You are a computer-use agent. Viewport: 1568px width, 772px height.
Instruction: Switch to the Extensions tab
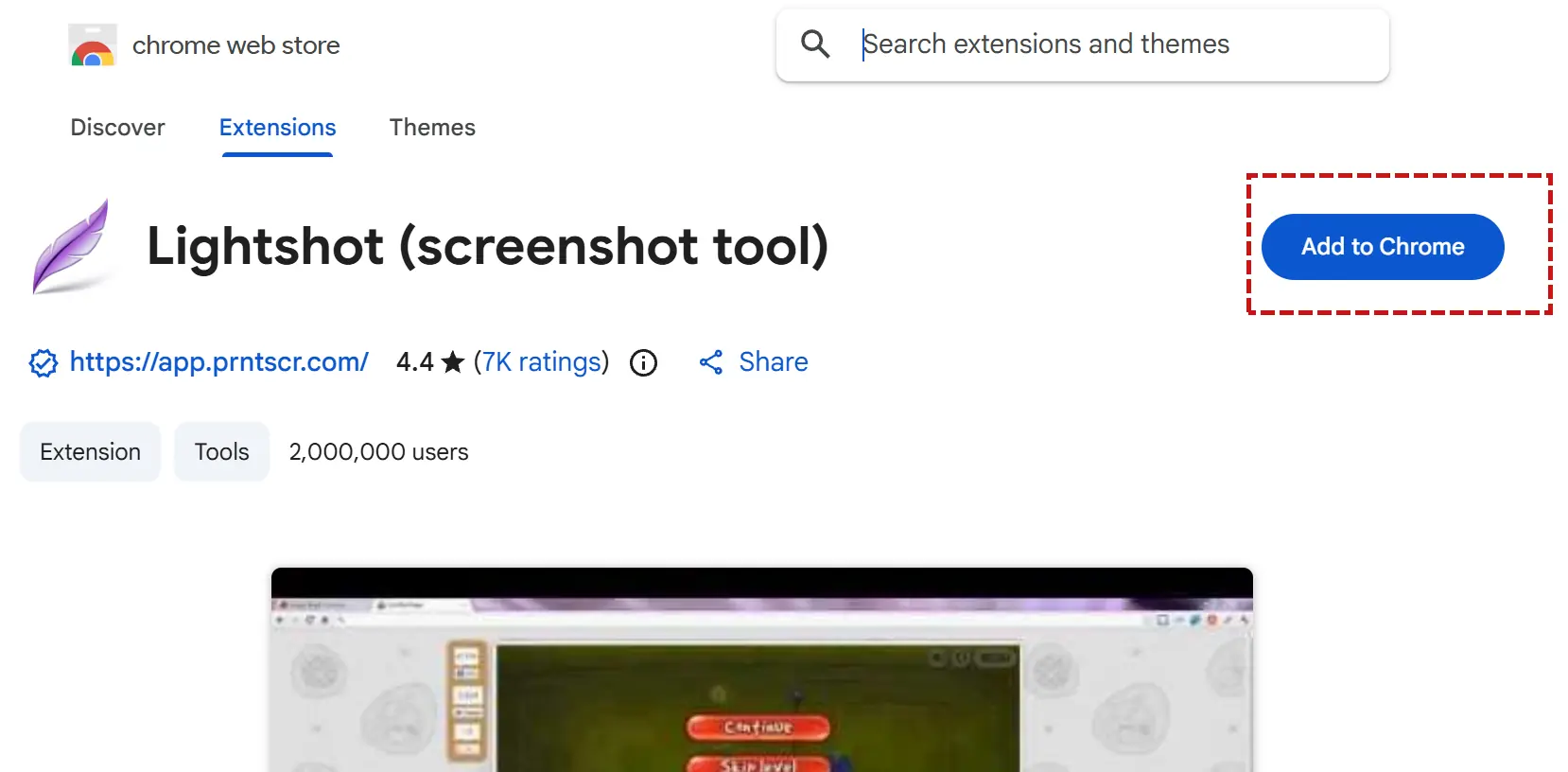click(277, 127)
